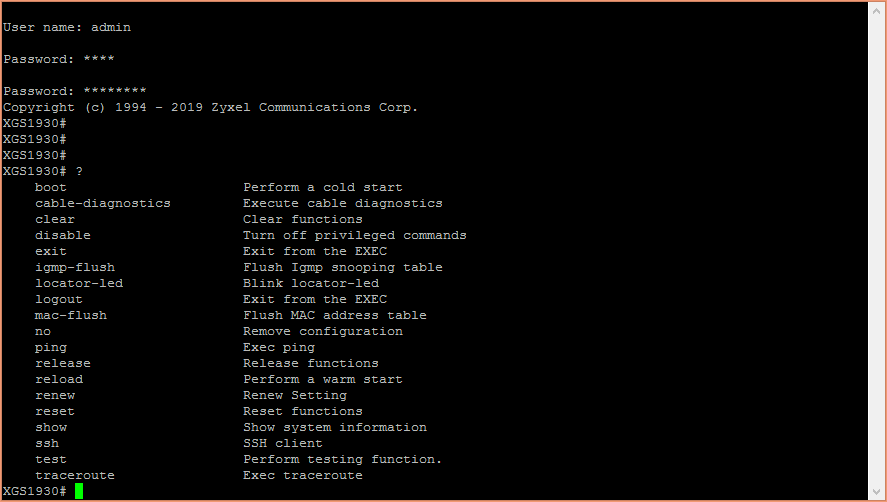Screen dimensions: 887x502
Task: Select the 'traceroute' command text
Action: click(75, 475)
